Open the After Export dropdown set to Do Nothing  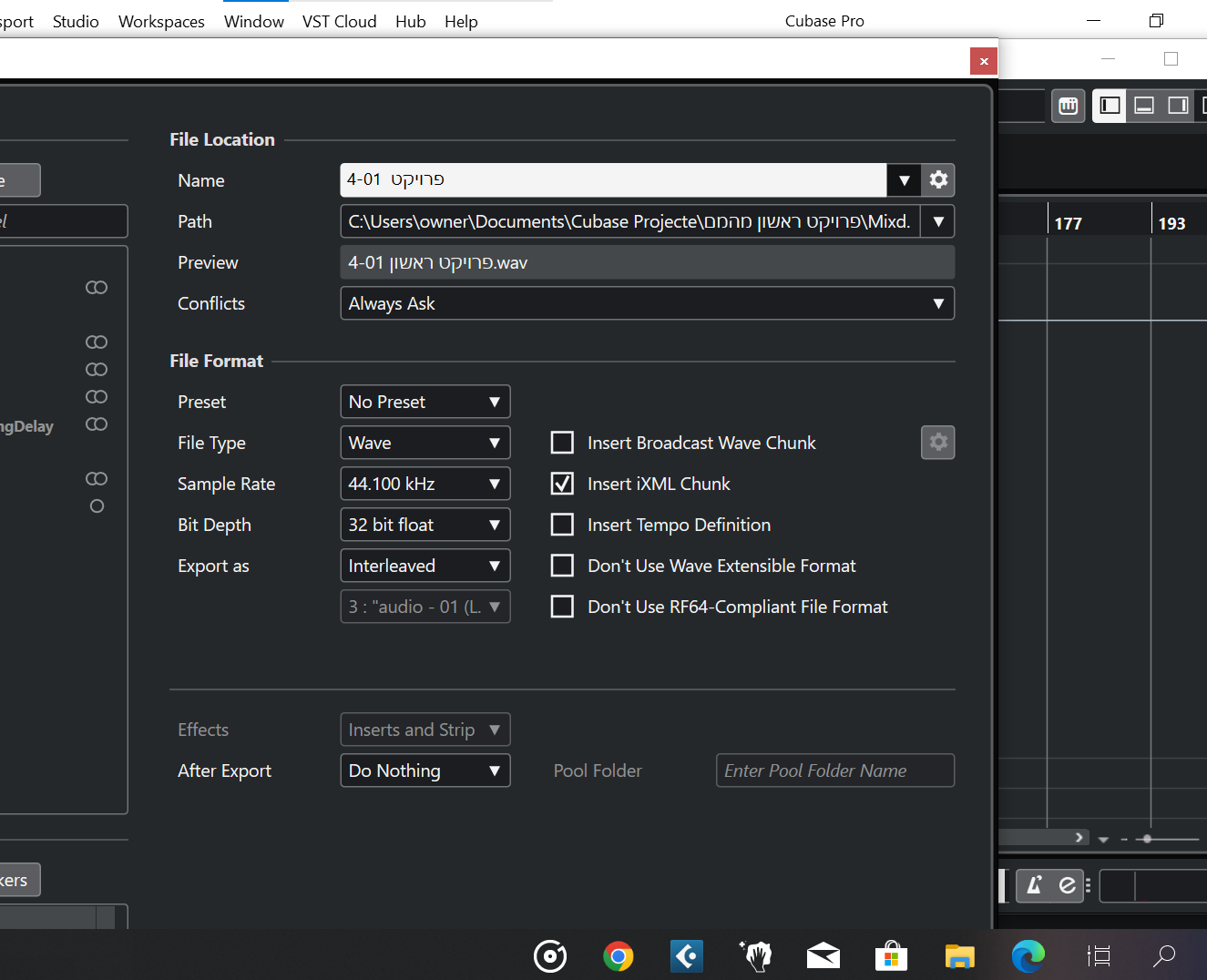425,771
